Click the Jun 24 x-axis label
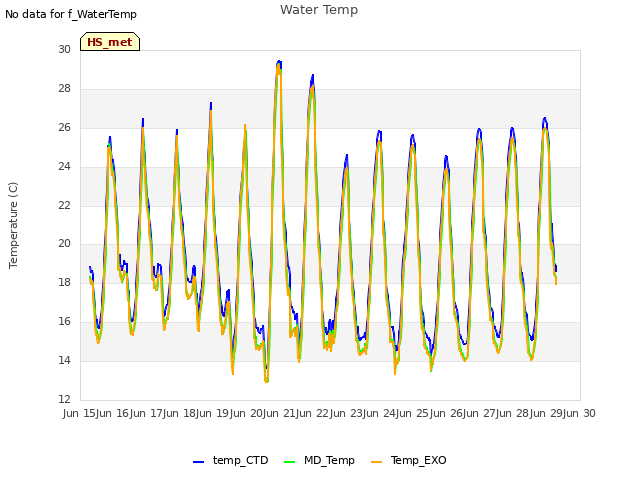The width and height of the screenshot is (640, 480). [381, 413]
